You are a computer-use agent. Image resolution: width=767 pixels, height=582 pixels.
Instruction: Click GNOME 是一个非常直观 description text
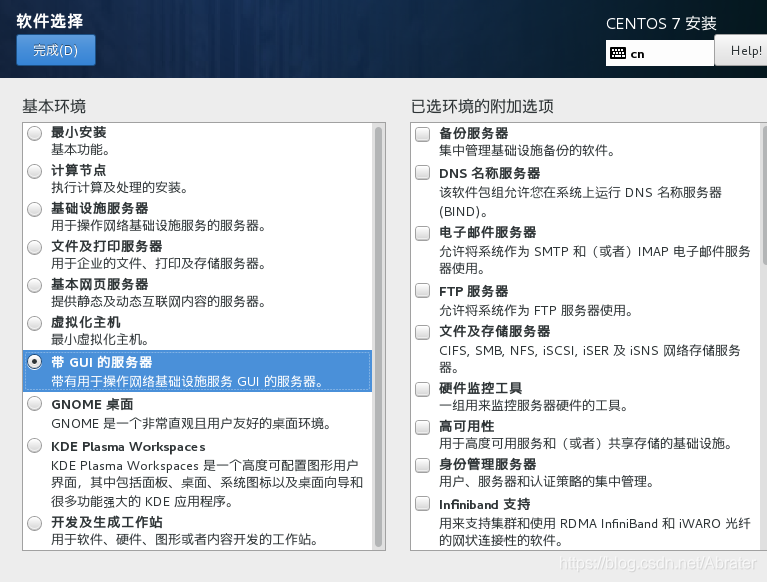coord(191,424)
